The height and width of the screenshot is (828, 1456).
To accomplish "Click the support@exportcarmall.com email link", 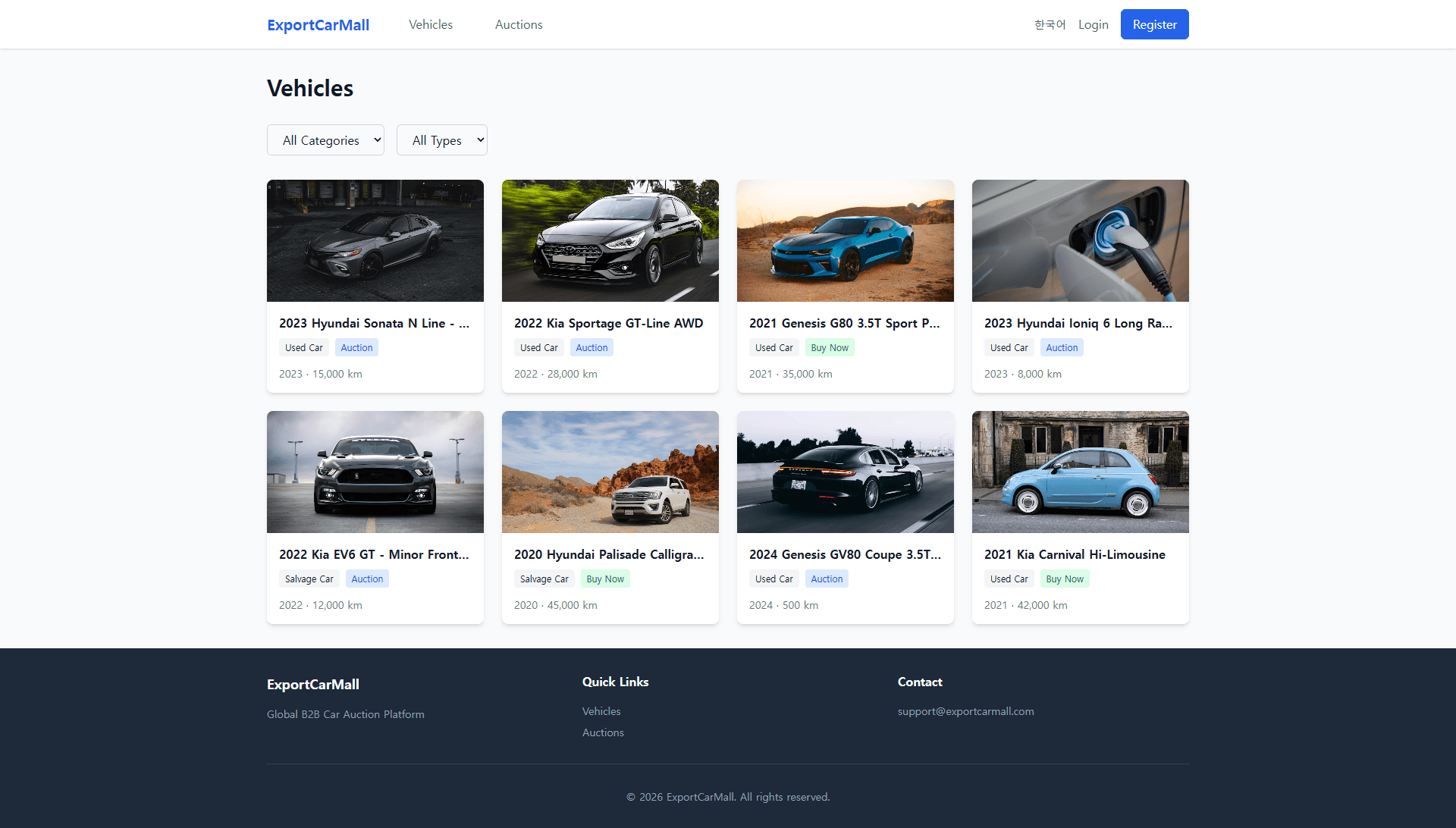I will click(965, 711).
